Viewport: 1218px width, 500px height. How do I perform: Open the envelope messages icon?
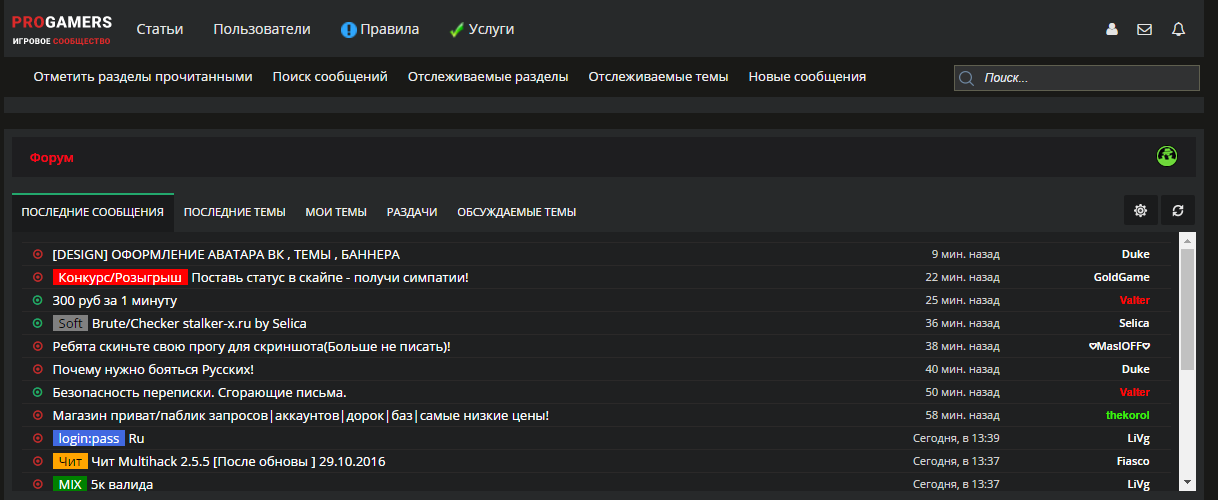pos(1145,29)
